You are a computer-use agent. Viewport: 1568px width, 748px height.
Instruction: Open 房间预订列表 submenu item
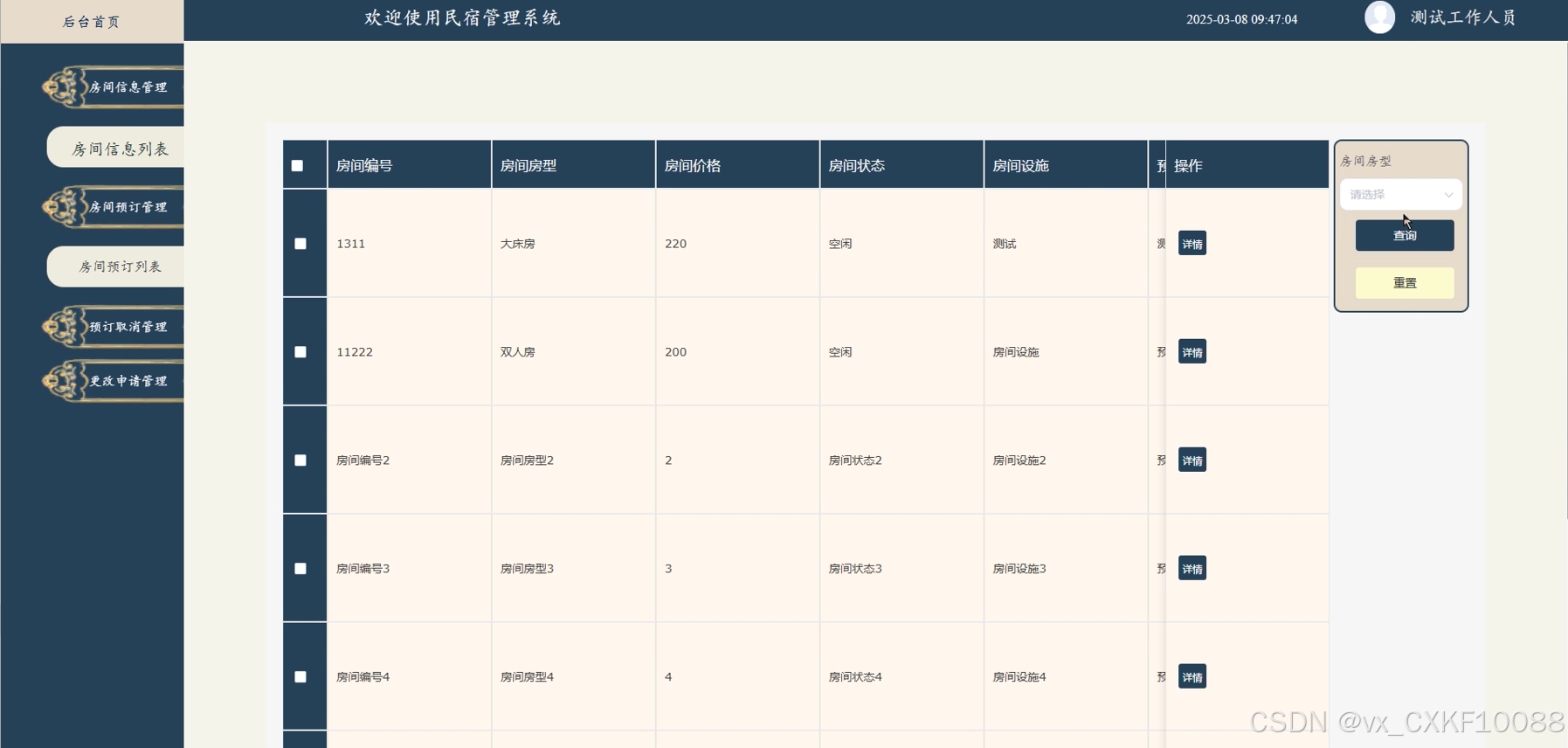116,267
